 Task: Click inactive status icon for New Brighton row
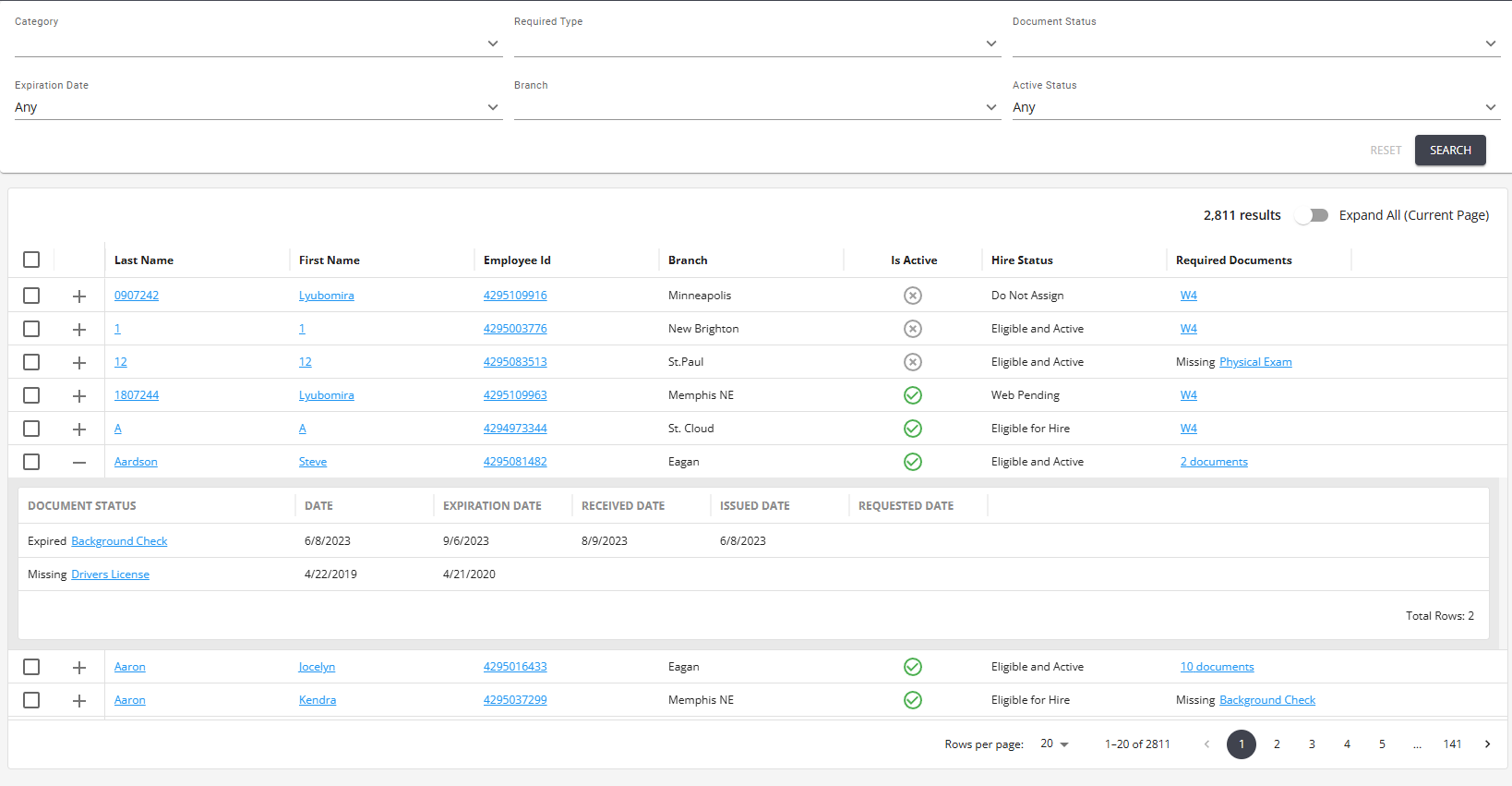[913, 329]
